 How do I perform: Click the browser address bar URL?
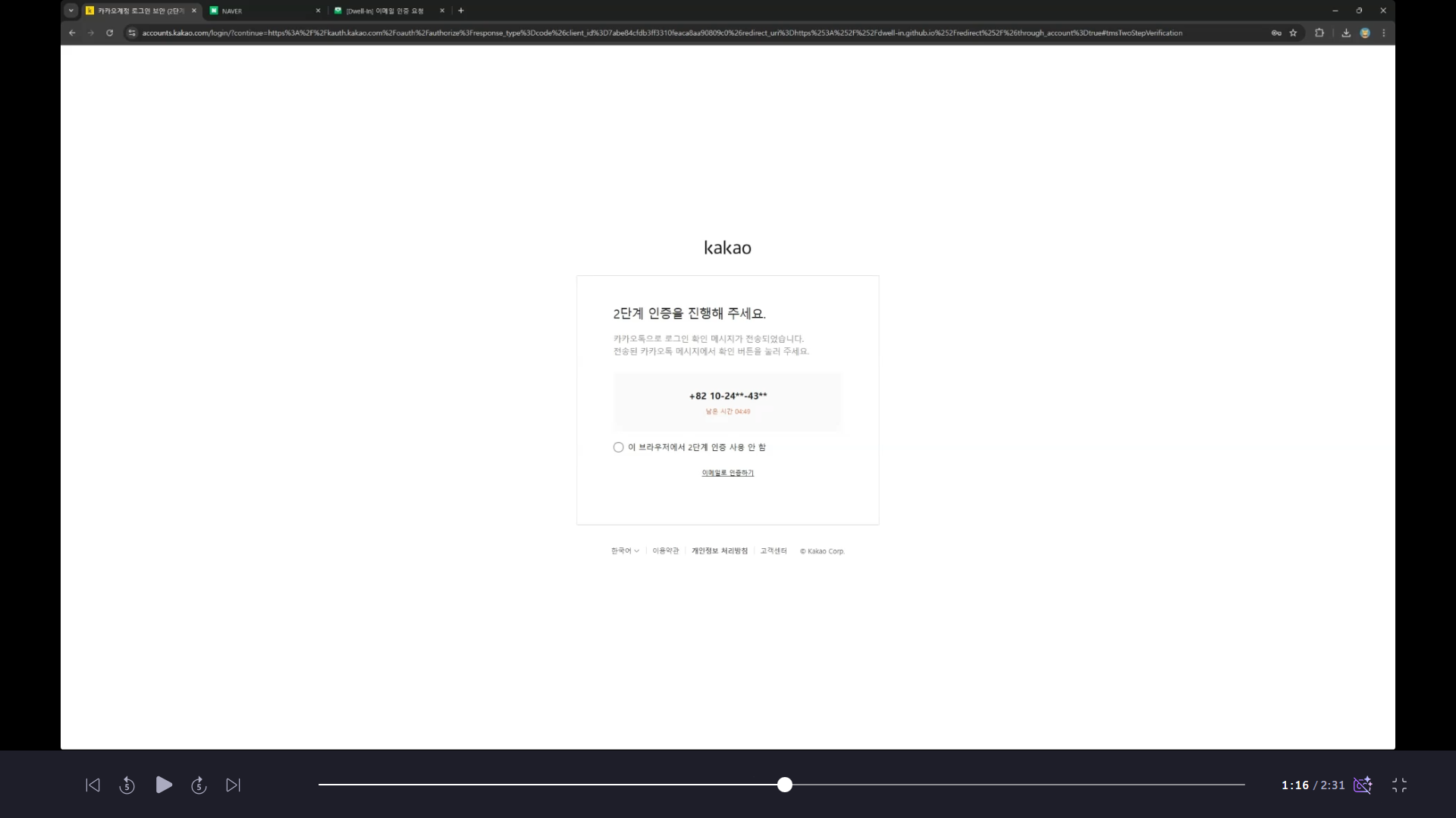[x=662, y=33]
